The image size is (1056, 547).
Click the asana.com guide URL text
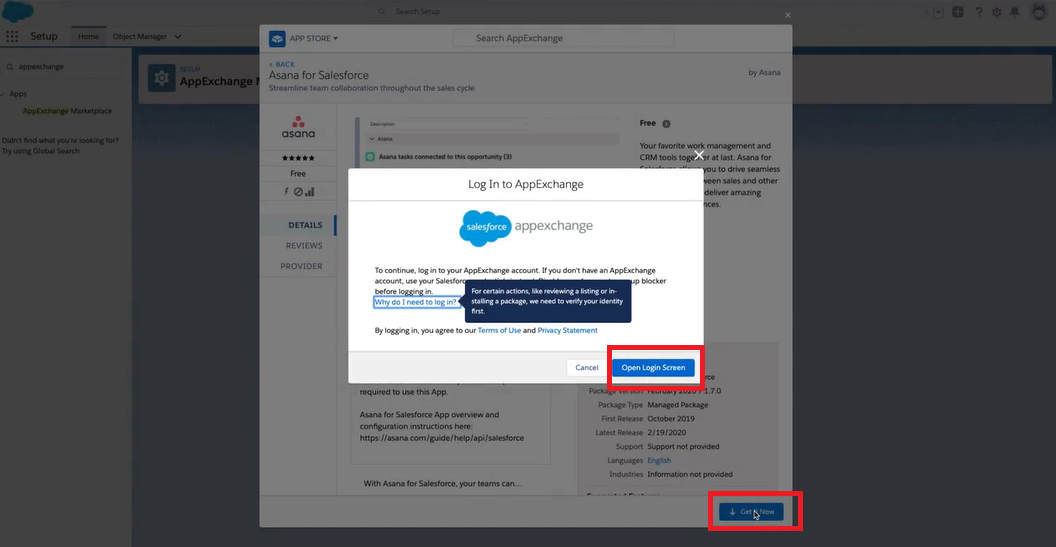click(x=441, y=438)
